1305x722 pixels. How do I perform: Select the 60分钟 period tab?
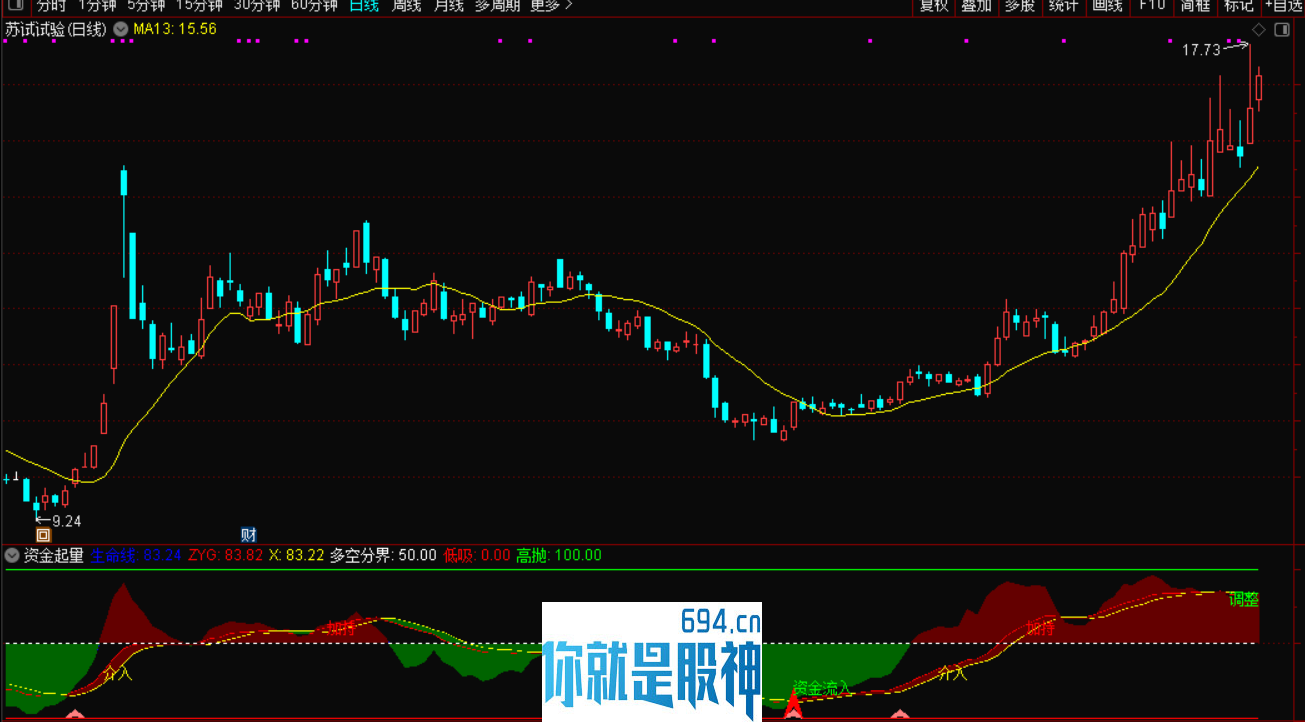[314, 5]
